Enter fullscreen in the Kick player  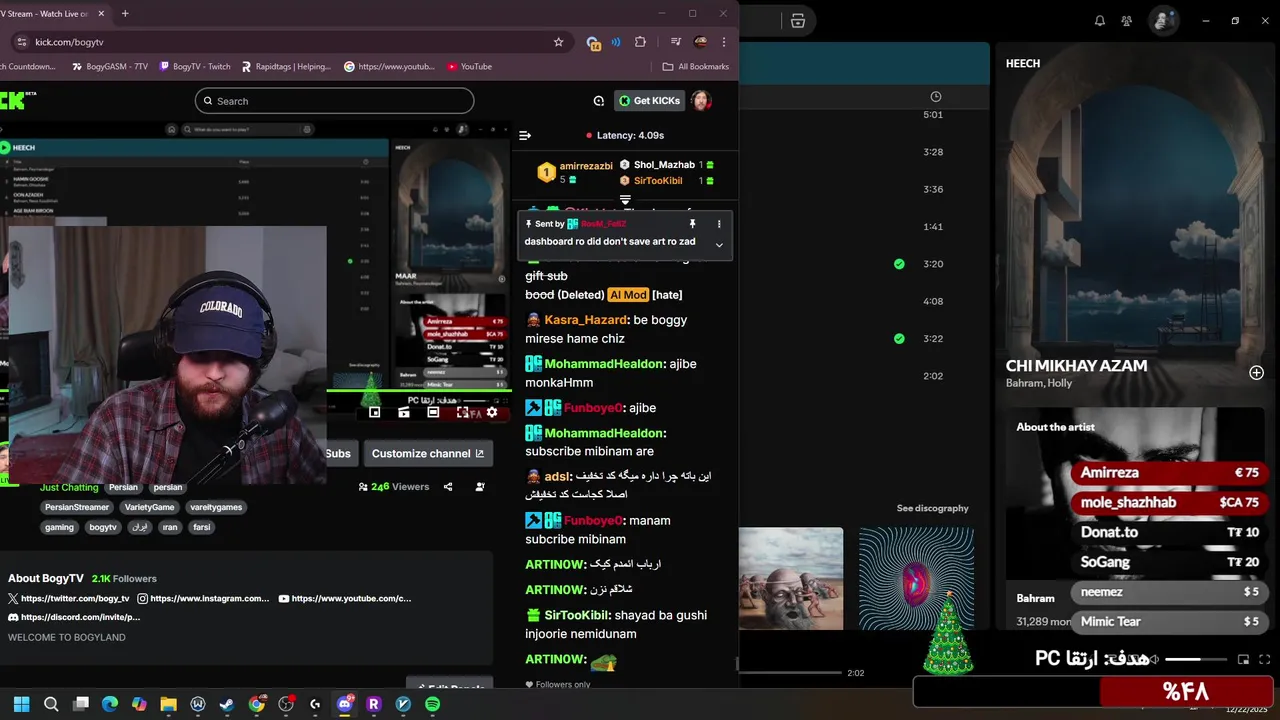[x=462, y=412]
